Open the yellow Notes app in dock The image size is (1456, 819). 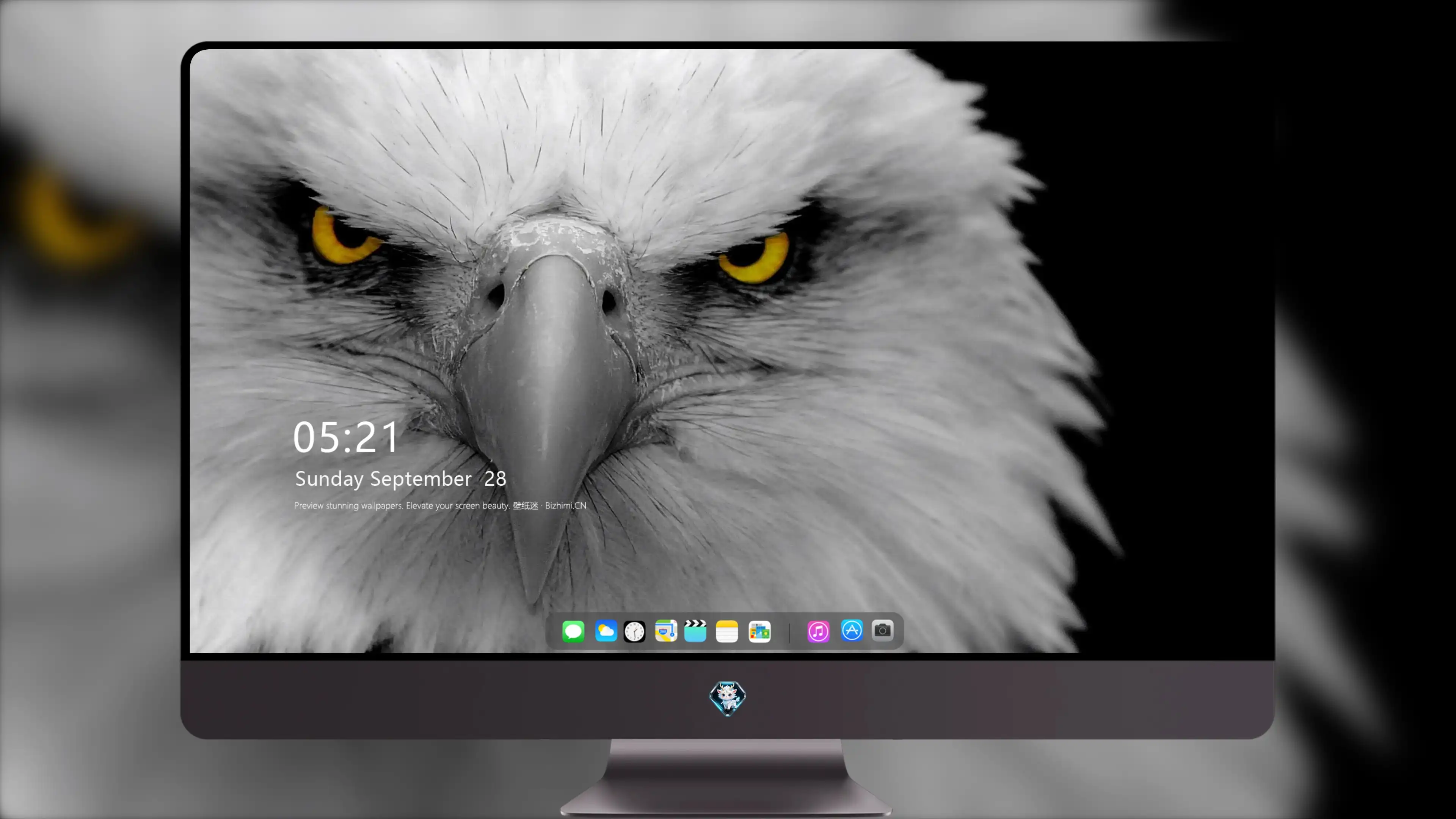[x=727, y=631]
